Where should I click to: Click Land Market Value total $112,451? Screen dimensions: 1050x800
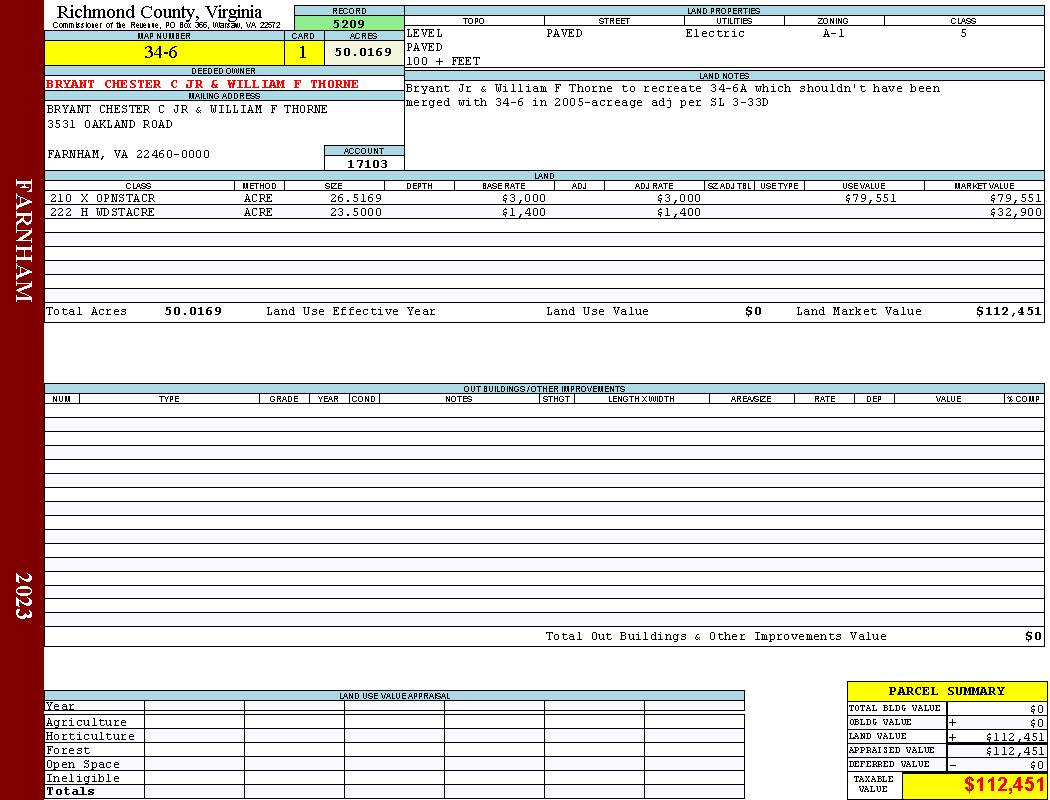coord(1008,312)
